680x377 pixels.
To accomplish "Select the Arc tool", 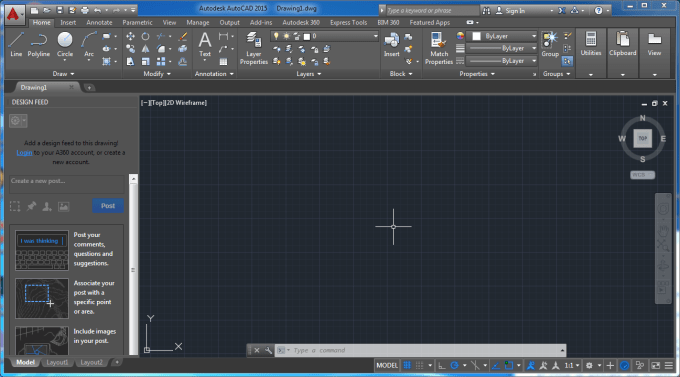I will pos(89,44).
